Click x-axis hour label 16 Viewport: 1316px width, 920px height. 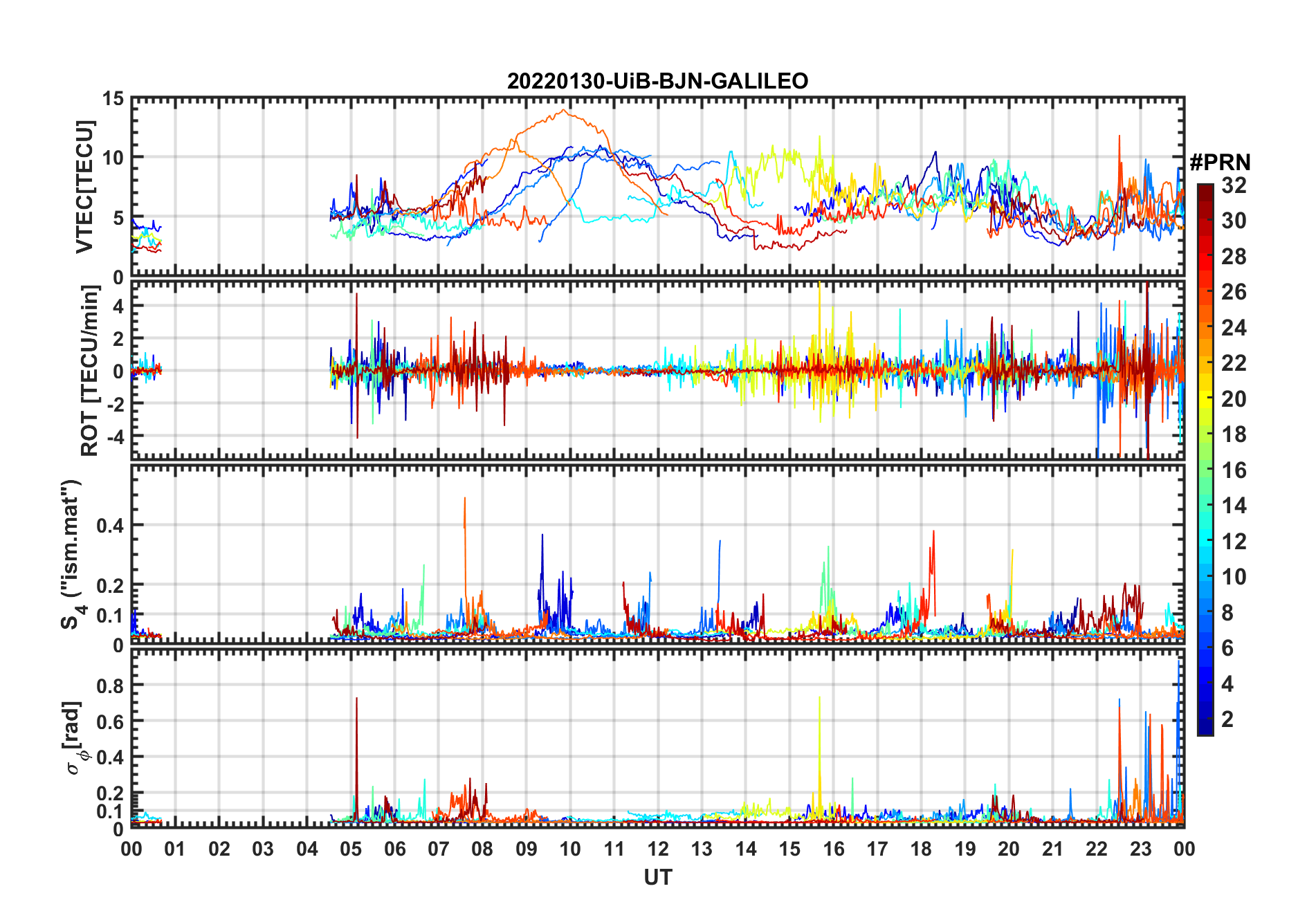point(833,849)
